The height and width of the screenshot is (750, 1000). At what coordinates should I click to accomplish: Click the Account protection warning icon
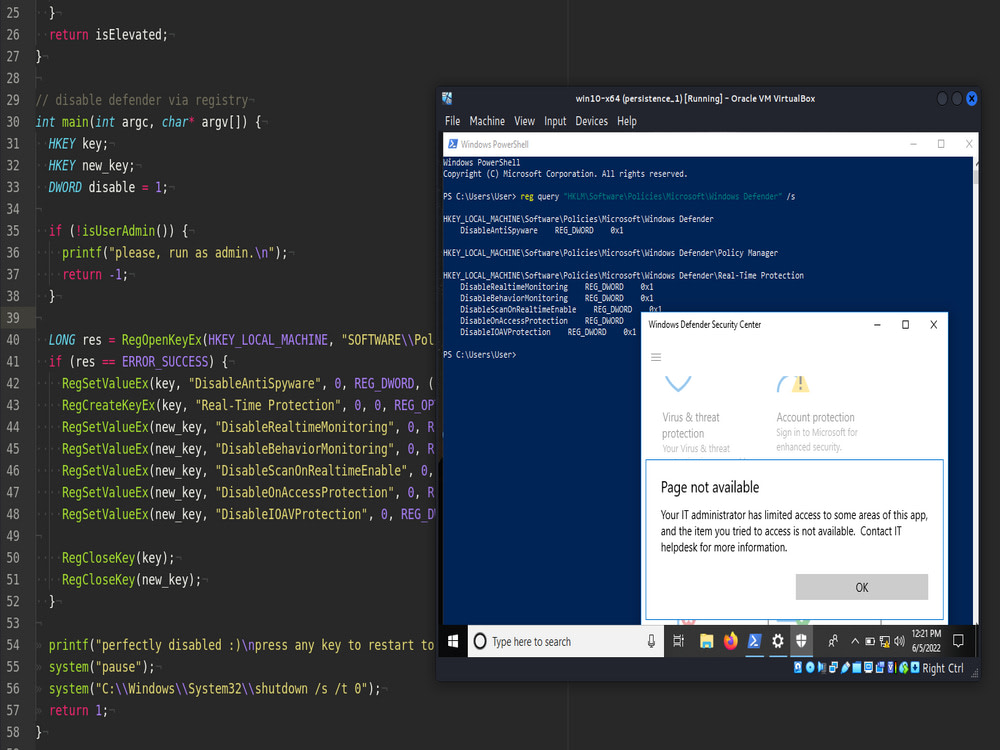[800, 384]
